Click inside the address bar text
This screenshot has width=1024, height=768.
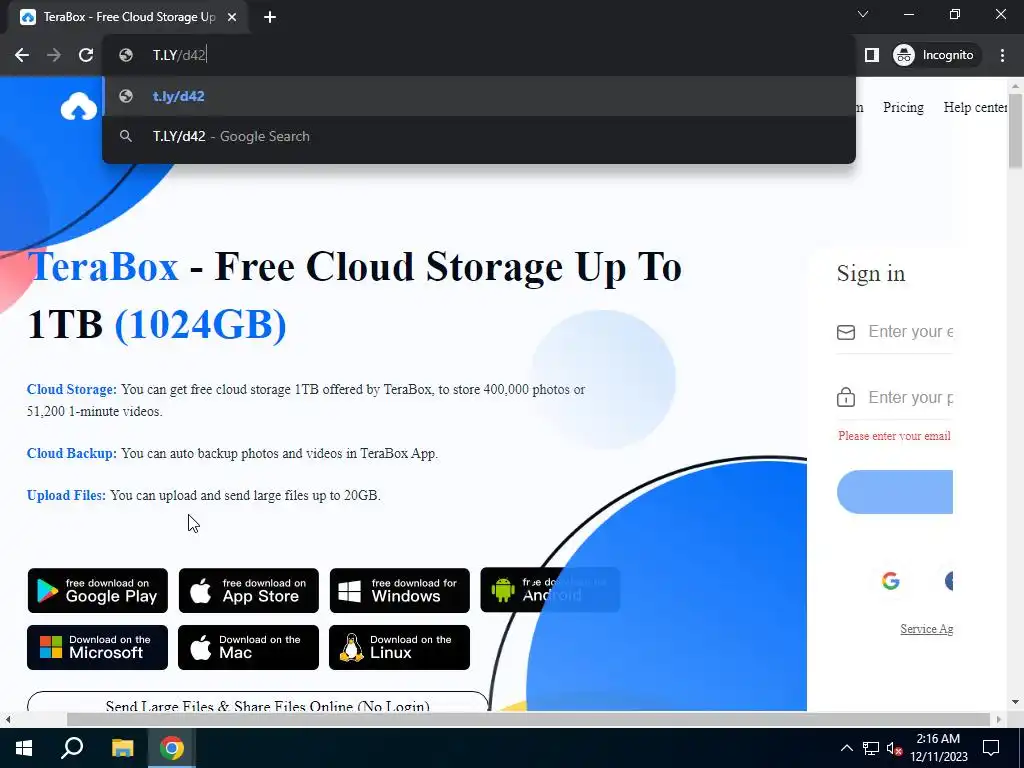tap(179, 55)
